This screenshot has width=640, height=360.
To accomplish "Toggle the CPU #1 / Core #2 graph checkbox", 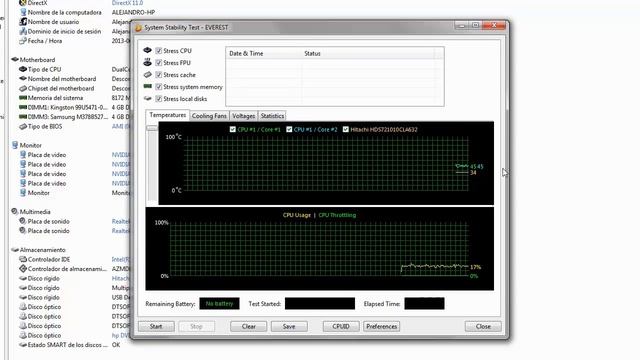I will 289,129.
